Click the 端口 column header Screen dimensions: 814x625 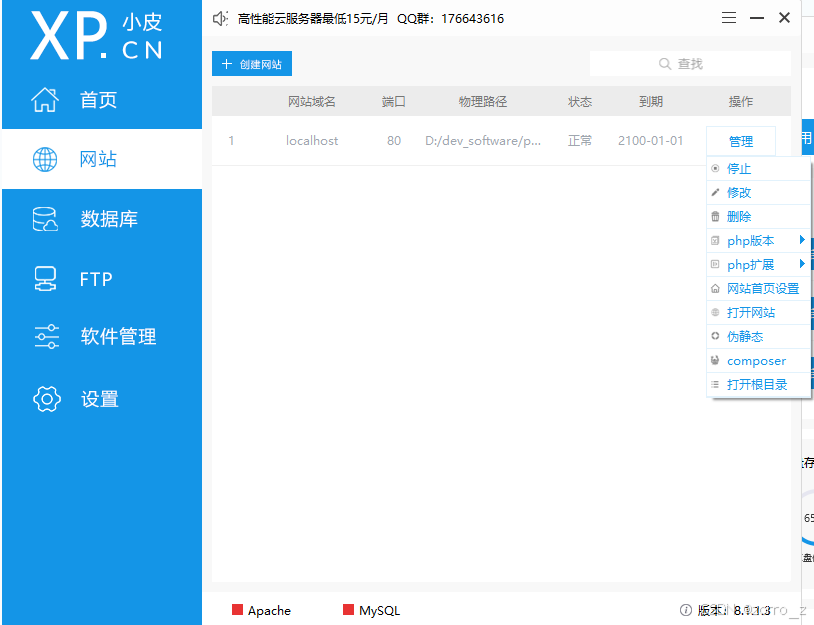point(394,101)
